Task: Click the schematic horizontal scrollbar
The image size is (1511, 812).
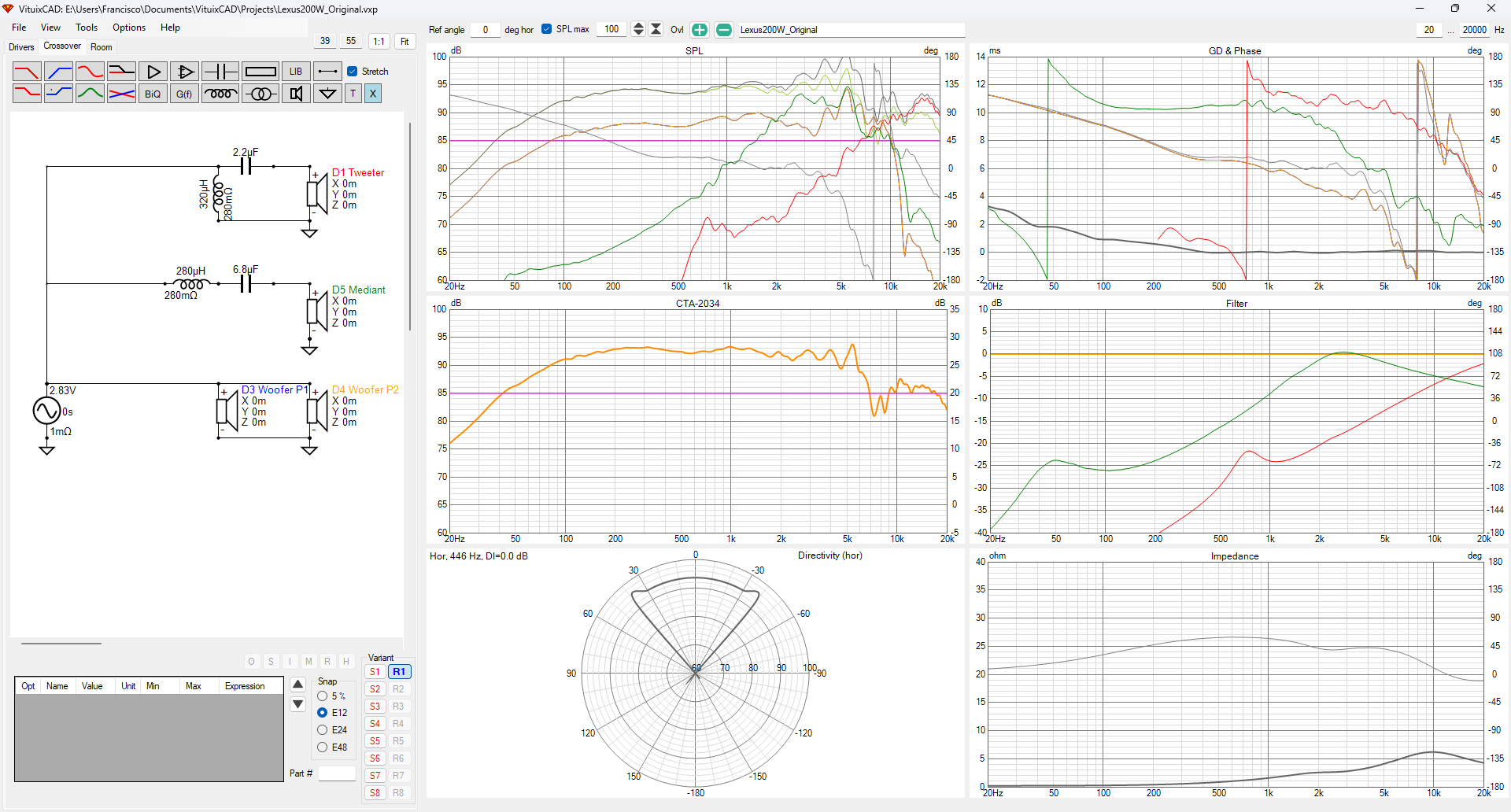Action: tap(61, 644)
